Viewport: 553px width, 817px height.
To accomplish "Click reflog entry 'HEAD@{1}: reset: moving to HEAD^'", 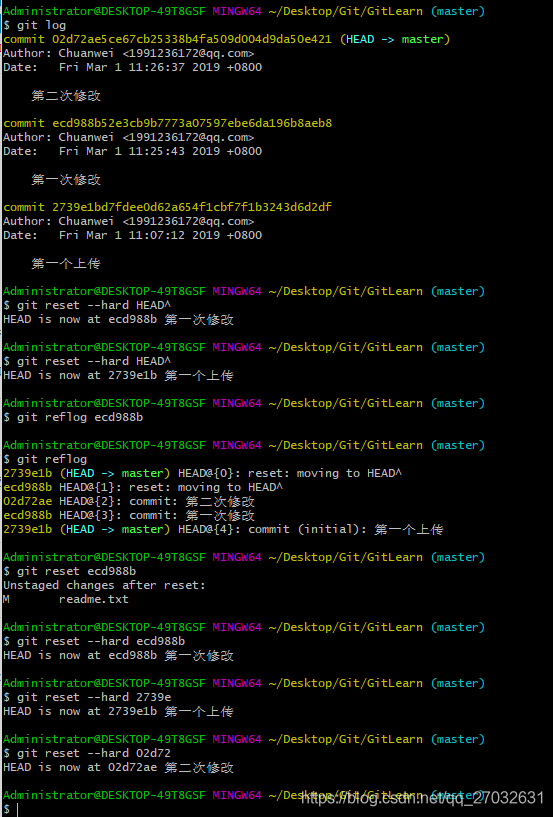I will (171, 487).
